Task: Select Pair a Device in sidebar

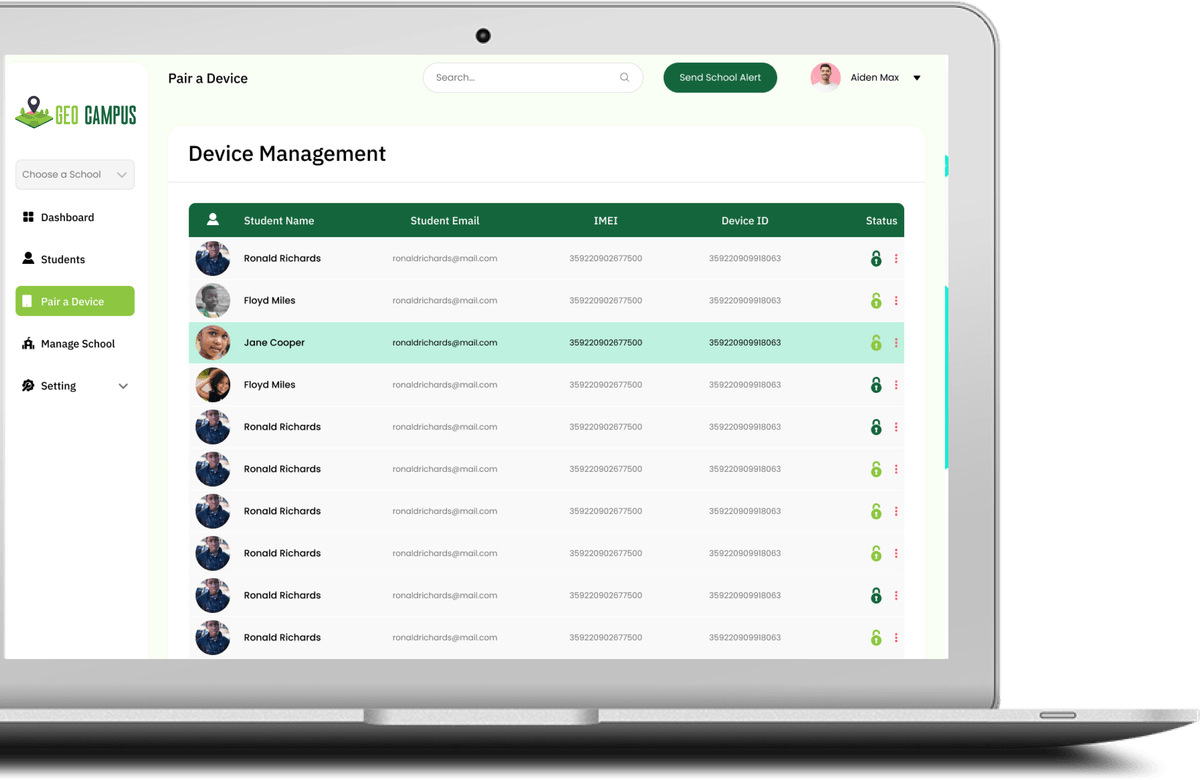Action: pyautogui.click(x=75, y=301)
